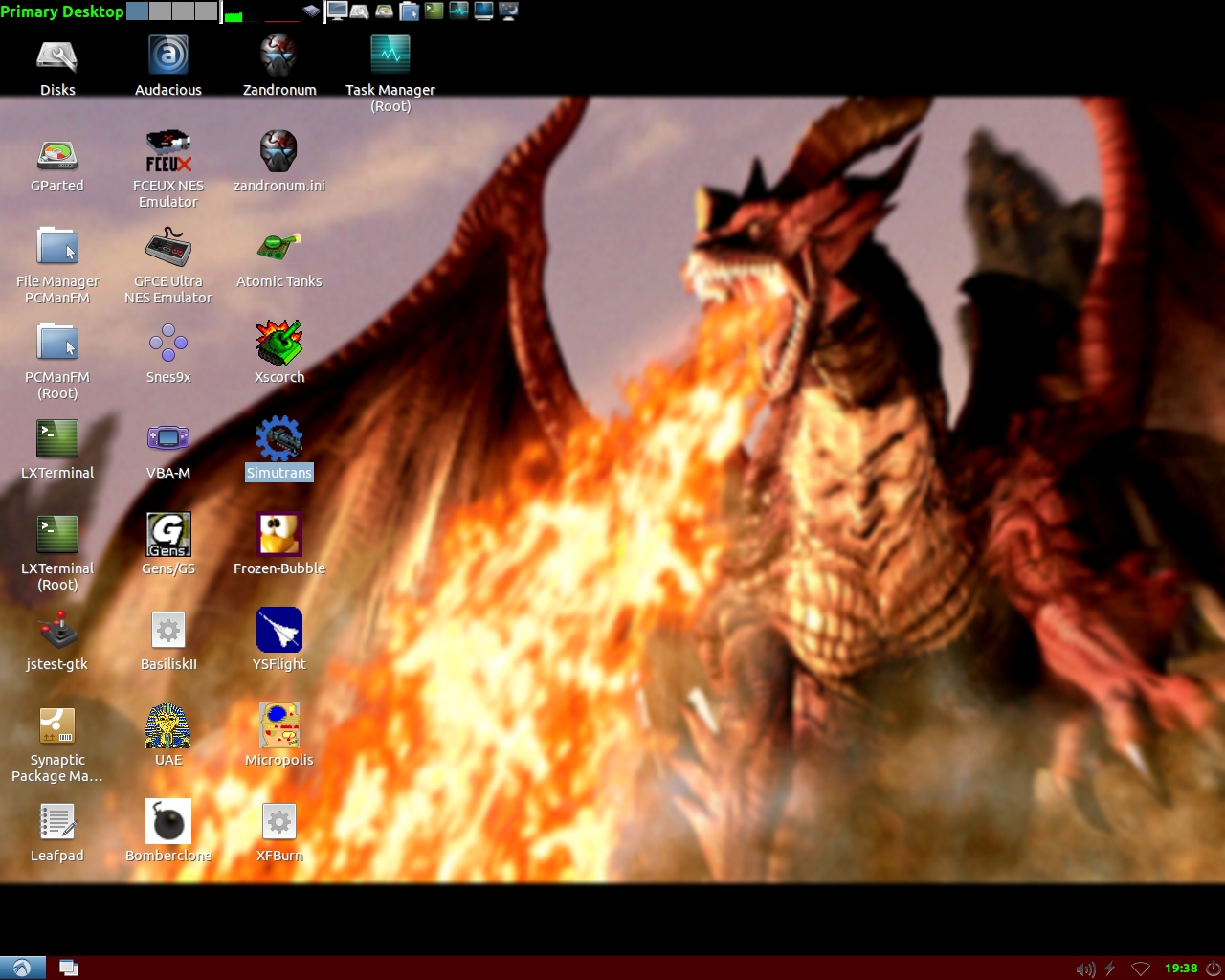
Task: Open the YSFlight simulator icon
Action: (278, 631)
